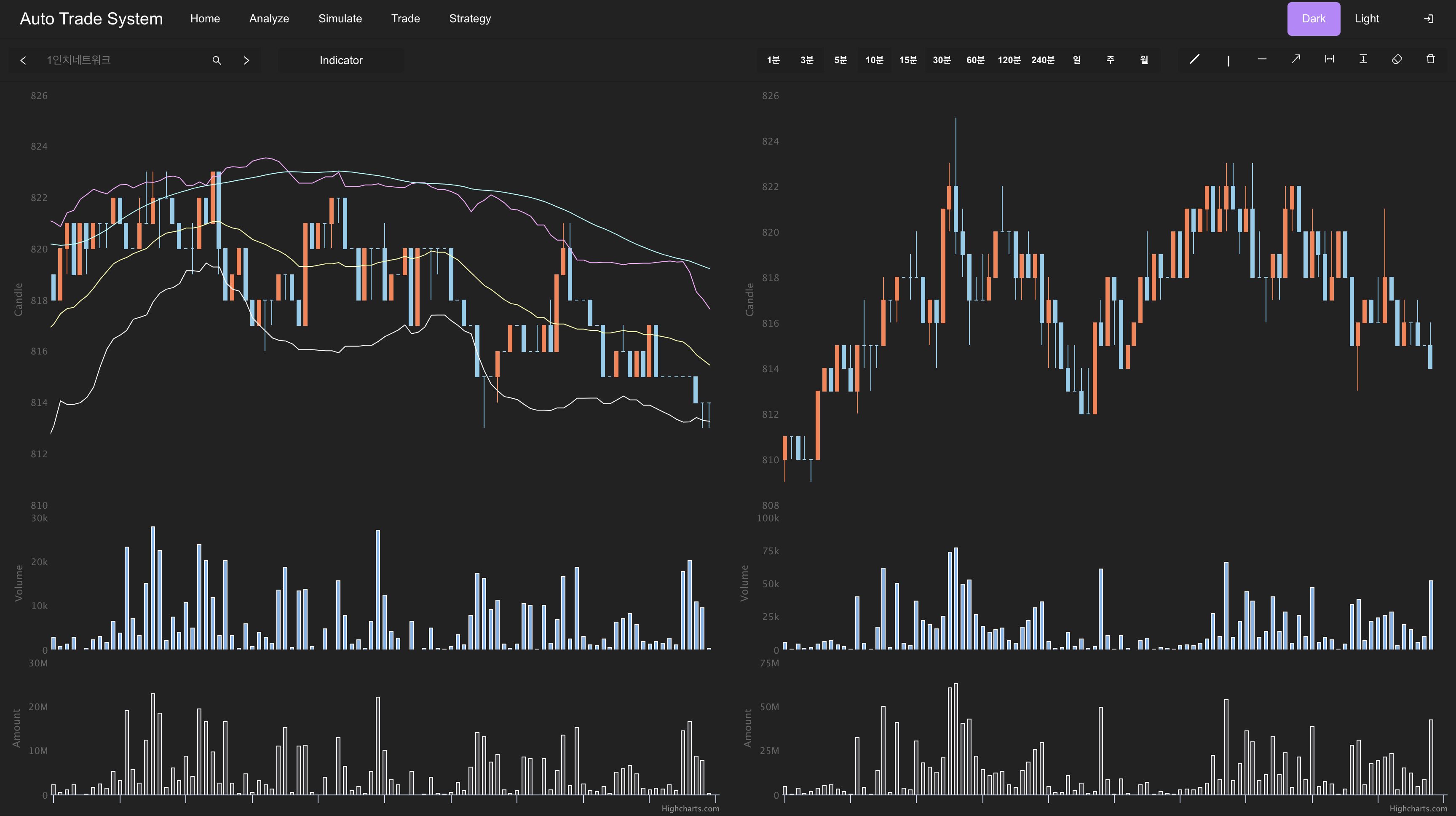Image resolution: width=1456 pixels, height=816 pixels.
Task: Open the Analyze menu
Action: [x=269, y=19]
